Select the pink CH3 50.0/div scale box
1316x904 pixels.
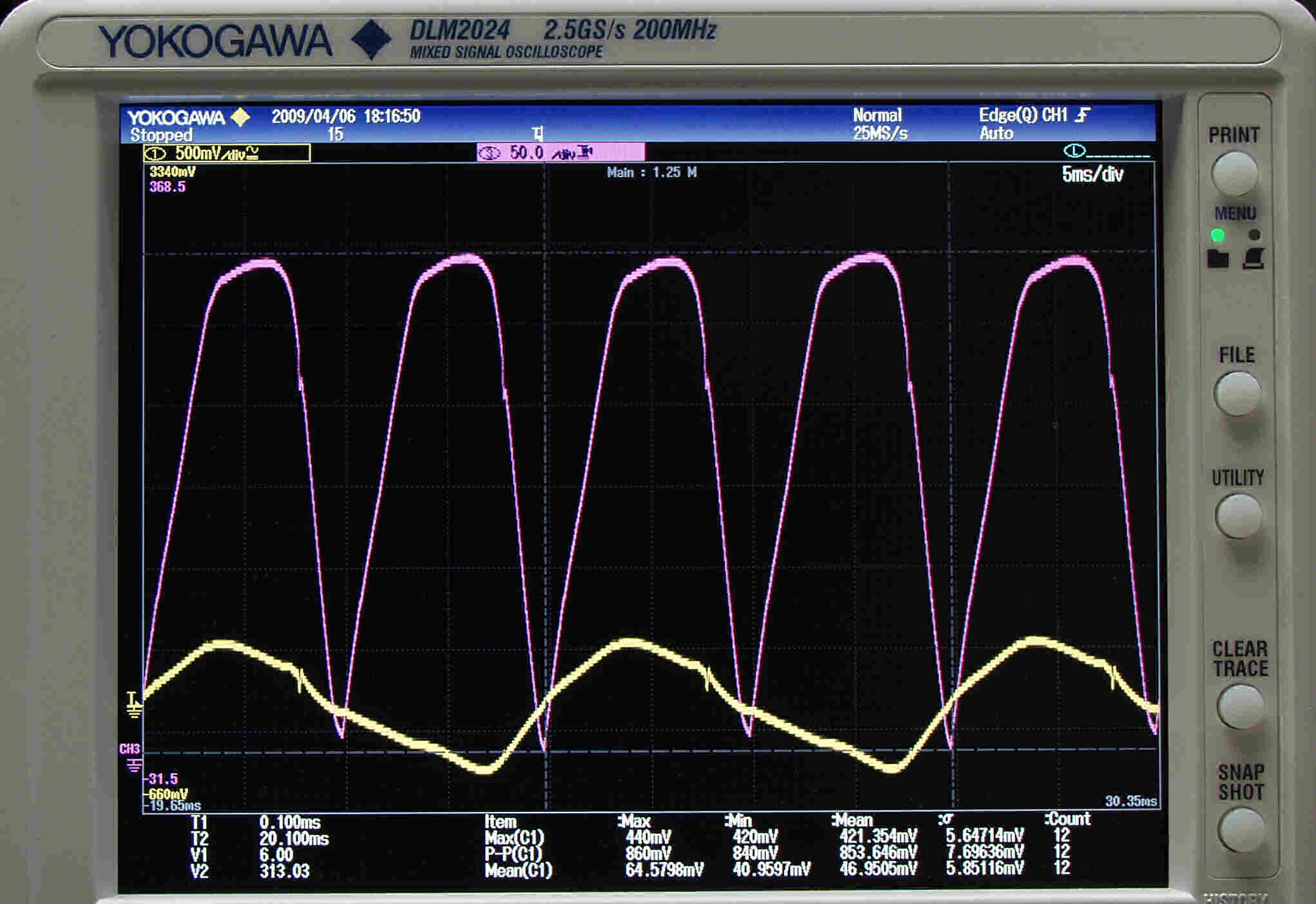tap(560, 153)
